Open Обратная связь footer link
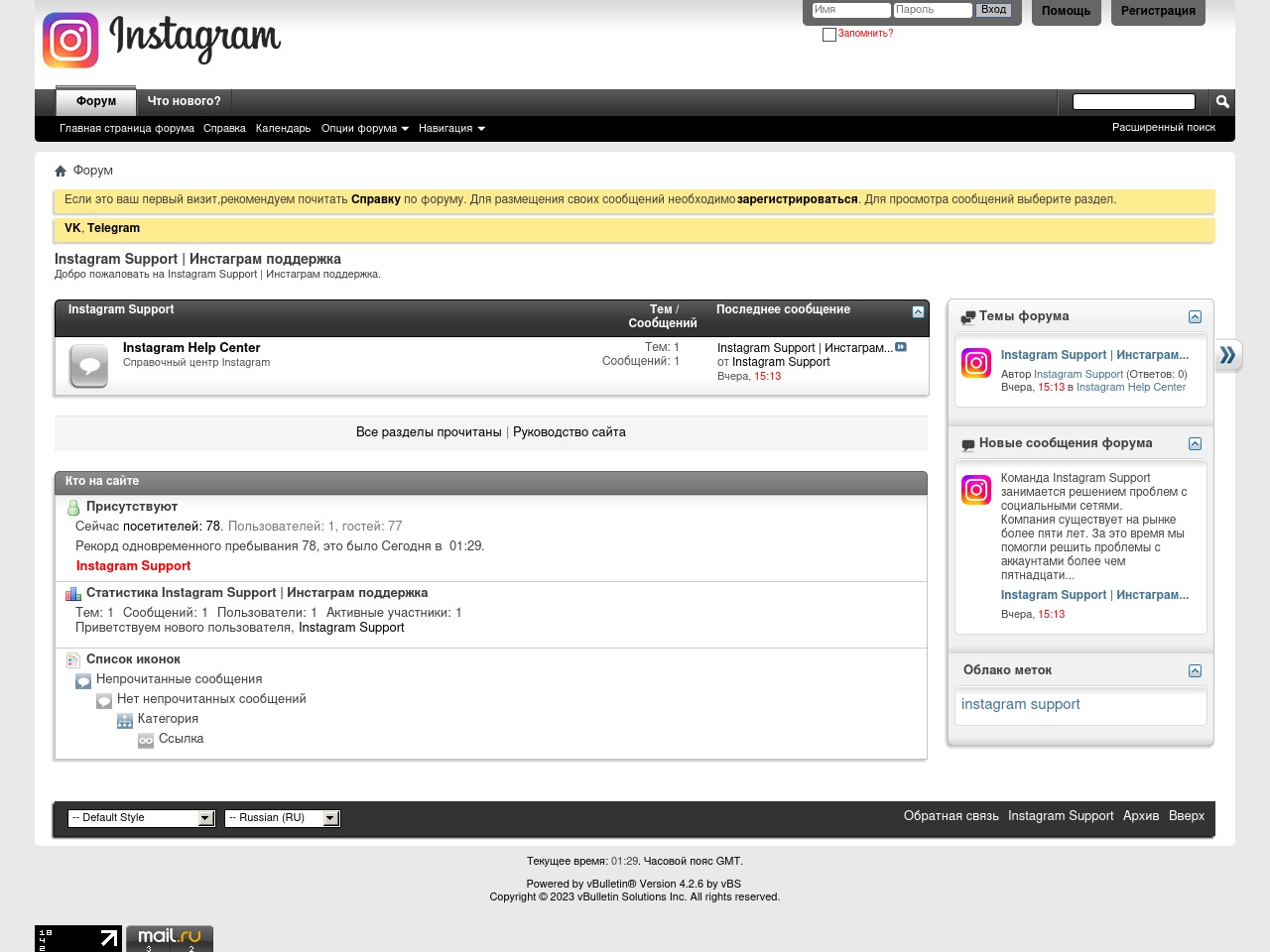This screenshot has height=952, width=1270. tap(952, 816)
